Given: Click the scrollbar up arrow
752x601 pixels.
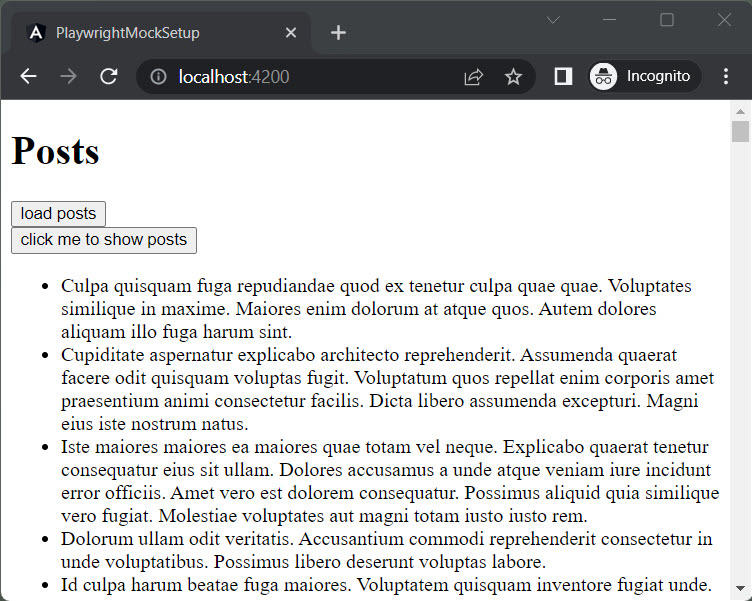Looking at the screenshot, I should coord(740,111).
